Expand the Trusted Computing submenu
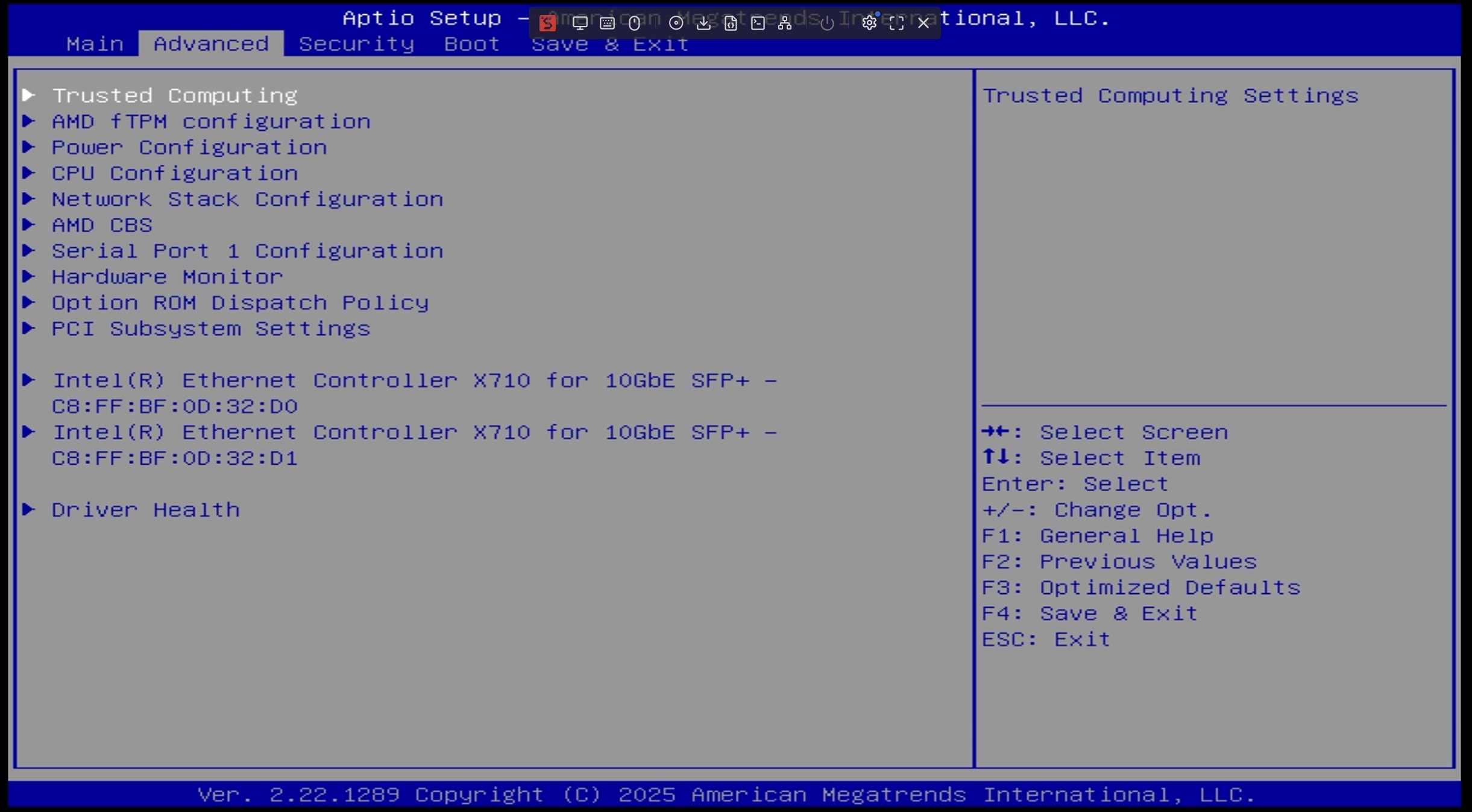 pos(174,95)
